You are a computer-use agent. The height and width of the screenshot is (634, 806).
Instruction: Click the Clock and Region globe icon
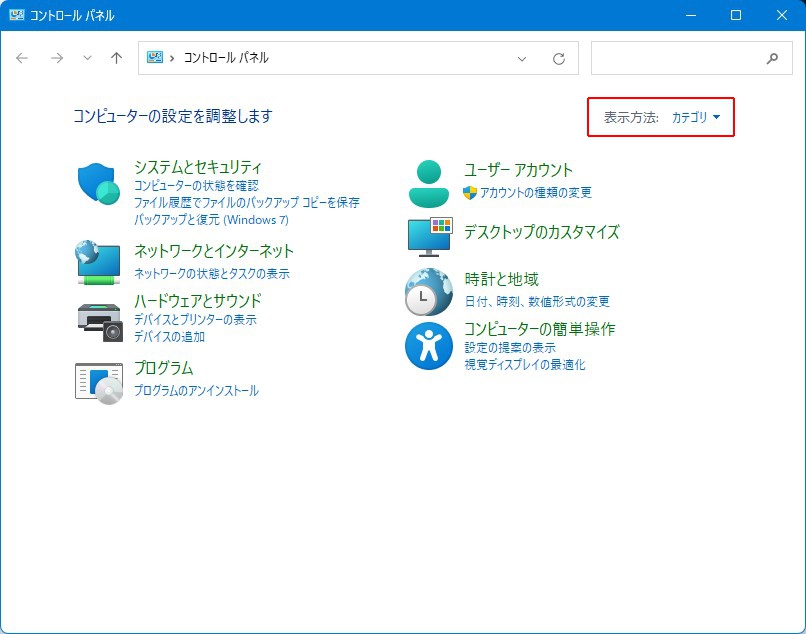click(x=430, y=292)
